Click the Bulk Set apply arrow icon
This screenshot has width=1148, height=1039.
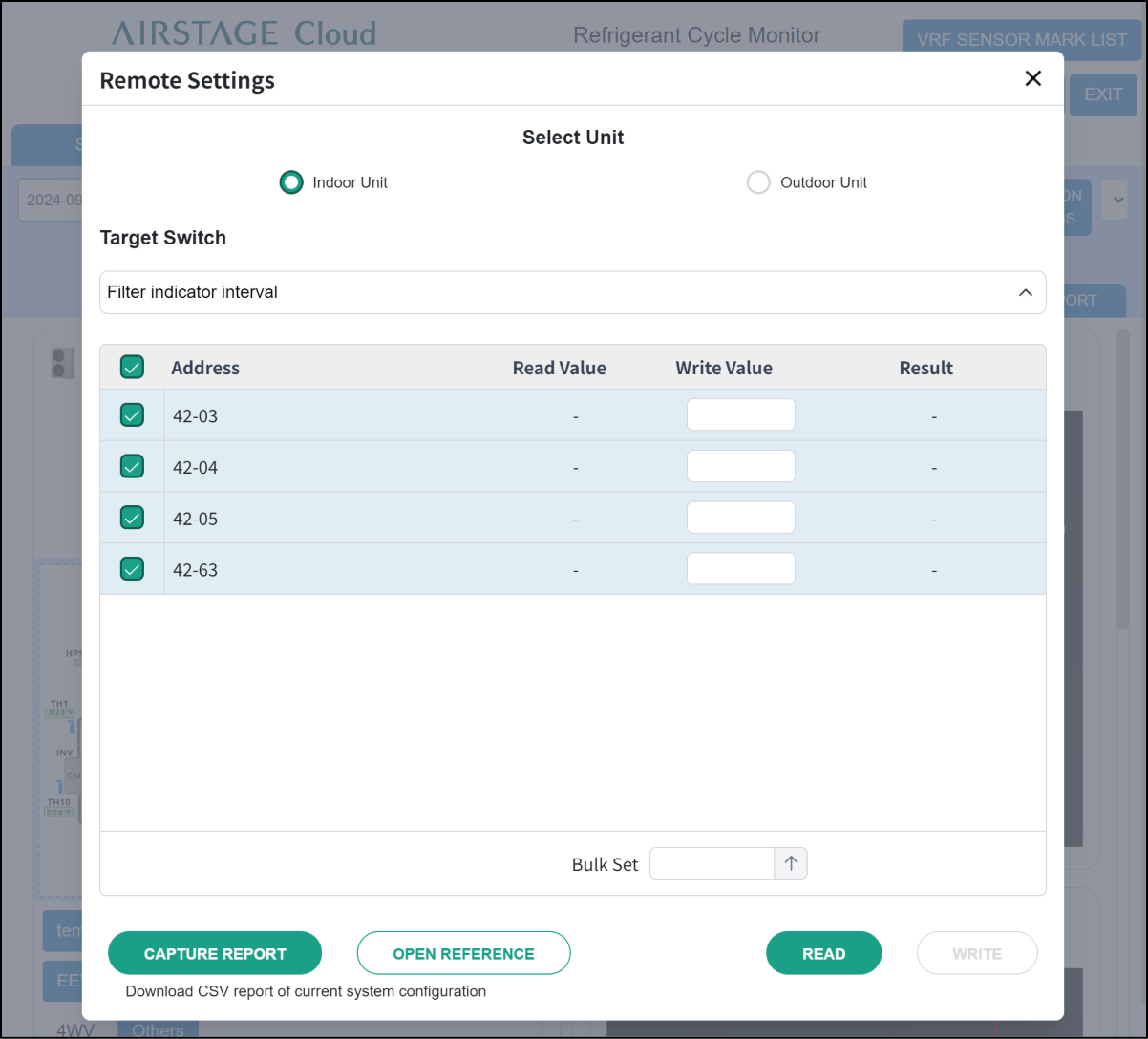pos(791,863)
